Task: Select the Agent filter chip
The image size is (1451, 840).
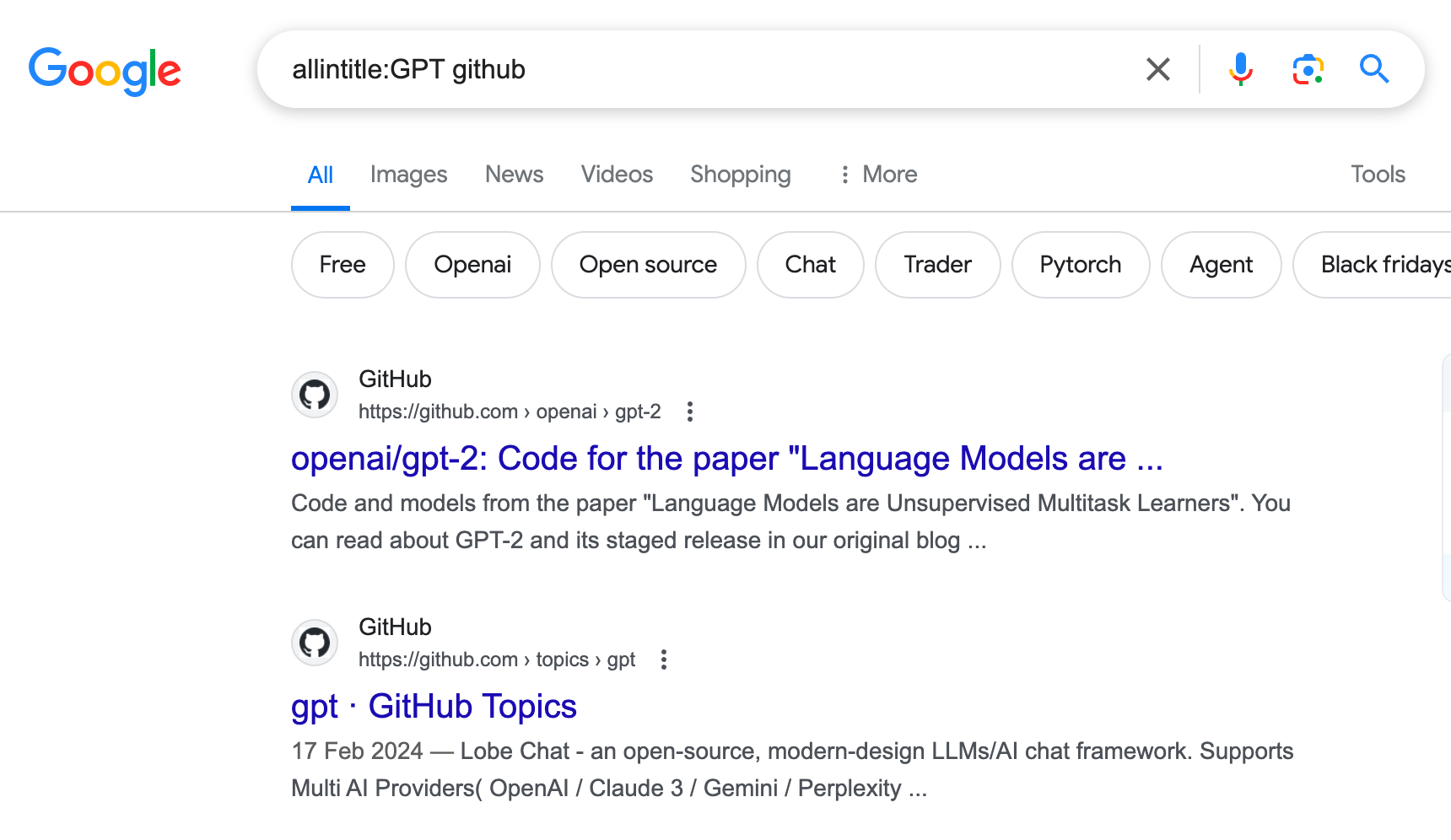Action: coord(1222,265)
